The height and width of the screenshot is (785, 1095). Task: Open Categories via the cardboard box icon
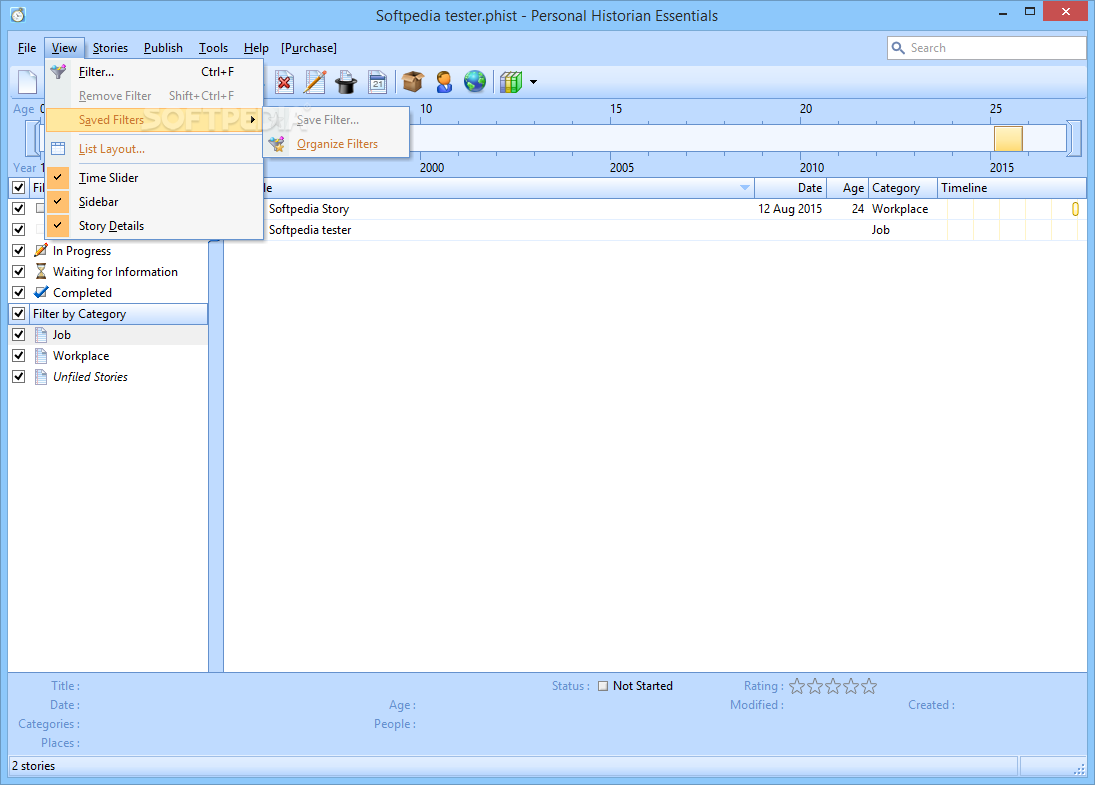click(x=413, y=82)
